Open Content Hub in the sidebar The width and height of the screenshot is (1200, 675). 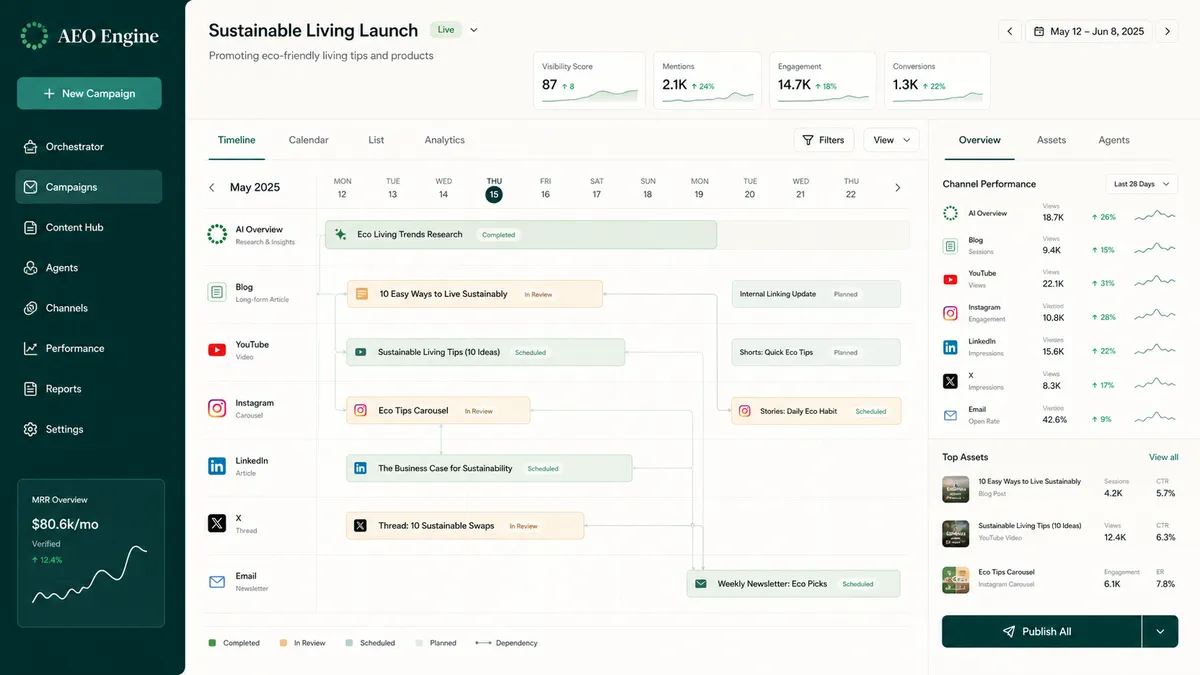pyautogui.click(x=89, y=227)
